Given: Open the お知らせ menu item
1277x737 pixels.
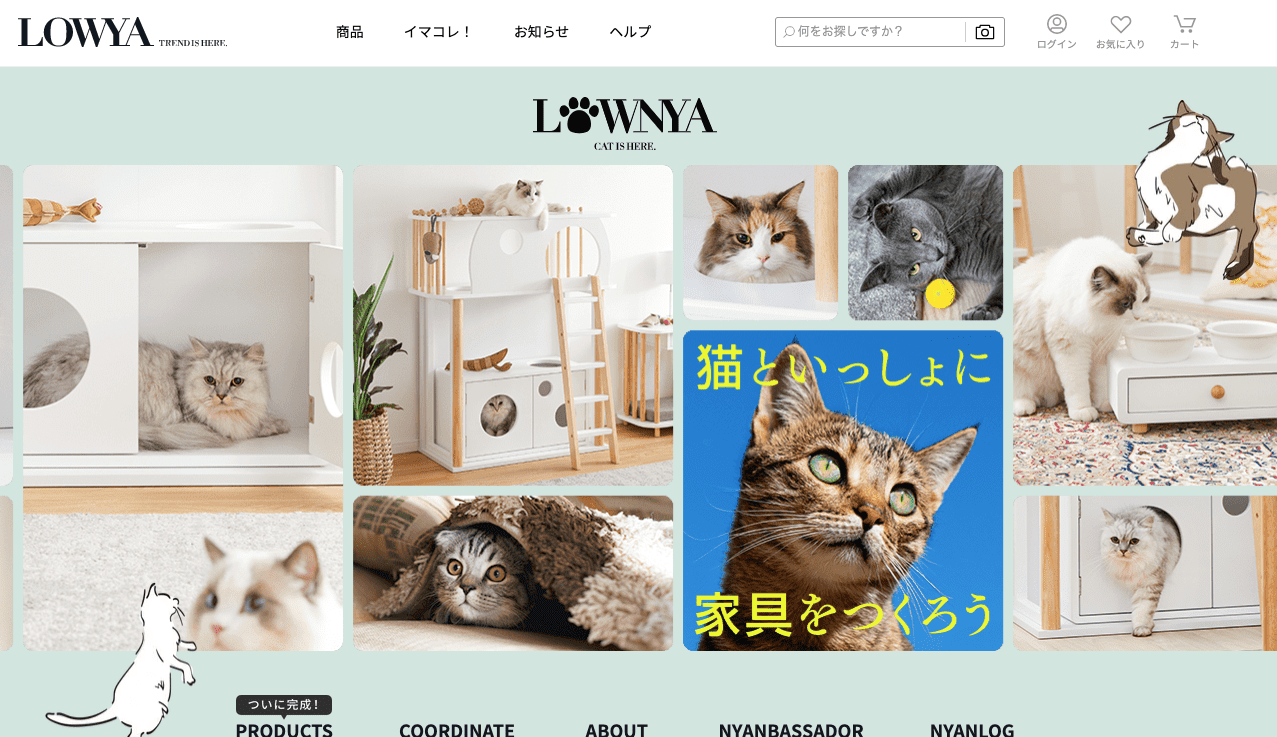Looking at the screenshot, I should pos(541,32).
